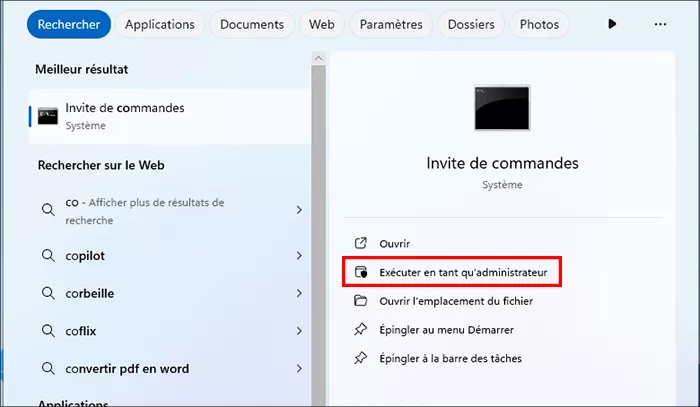Viewport: 700px width, 407px height.
Task: Click the administrator shield icon
Action: (x=361, y=272)
